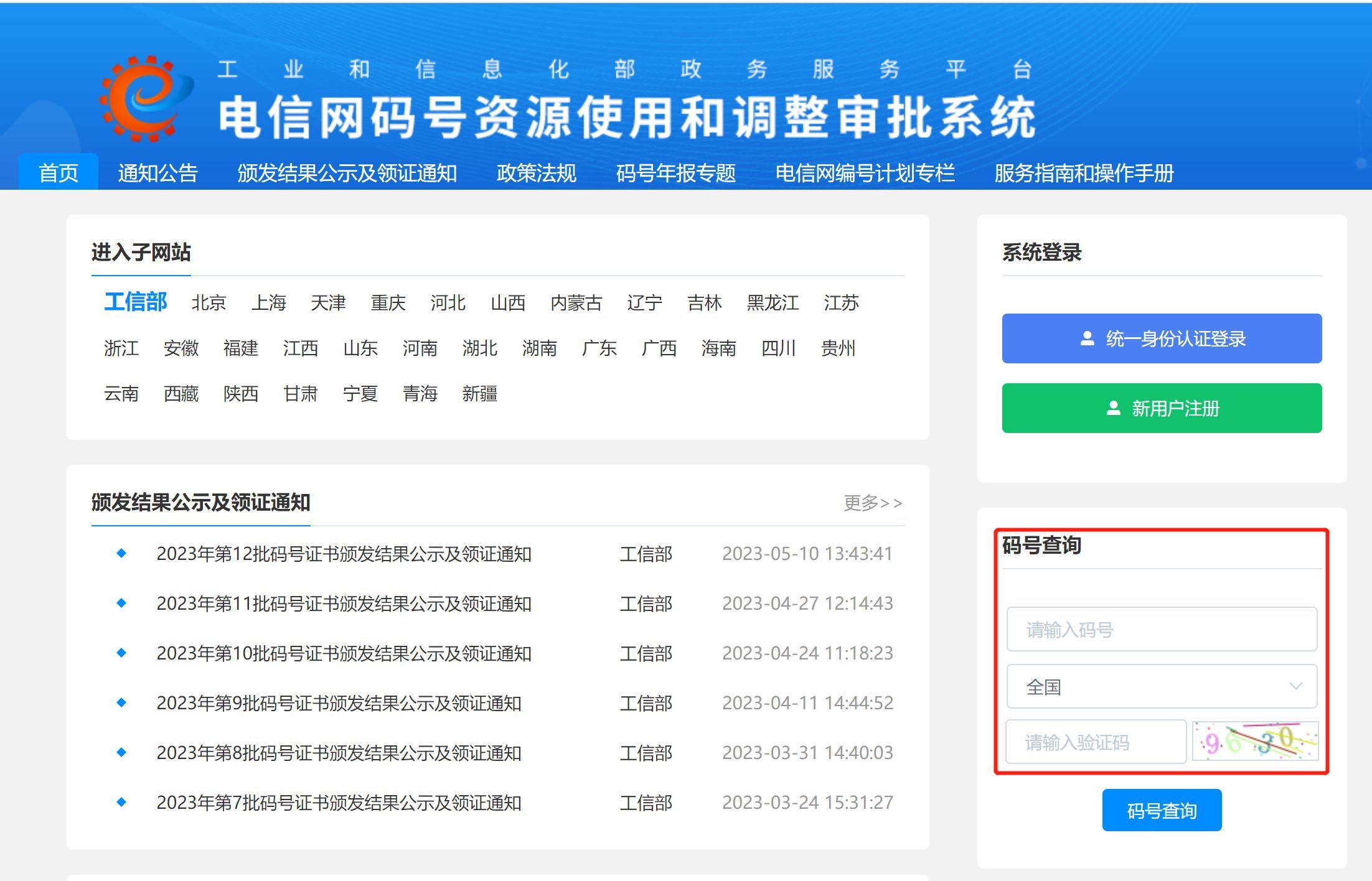Open the 更多>> link
This screenshot has height=881, width=1372.
pyautogui.click(x=872, y=504)
